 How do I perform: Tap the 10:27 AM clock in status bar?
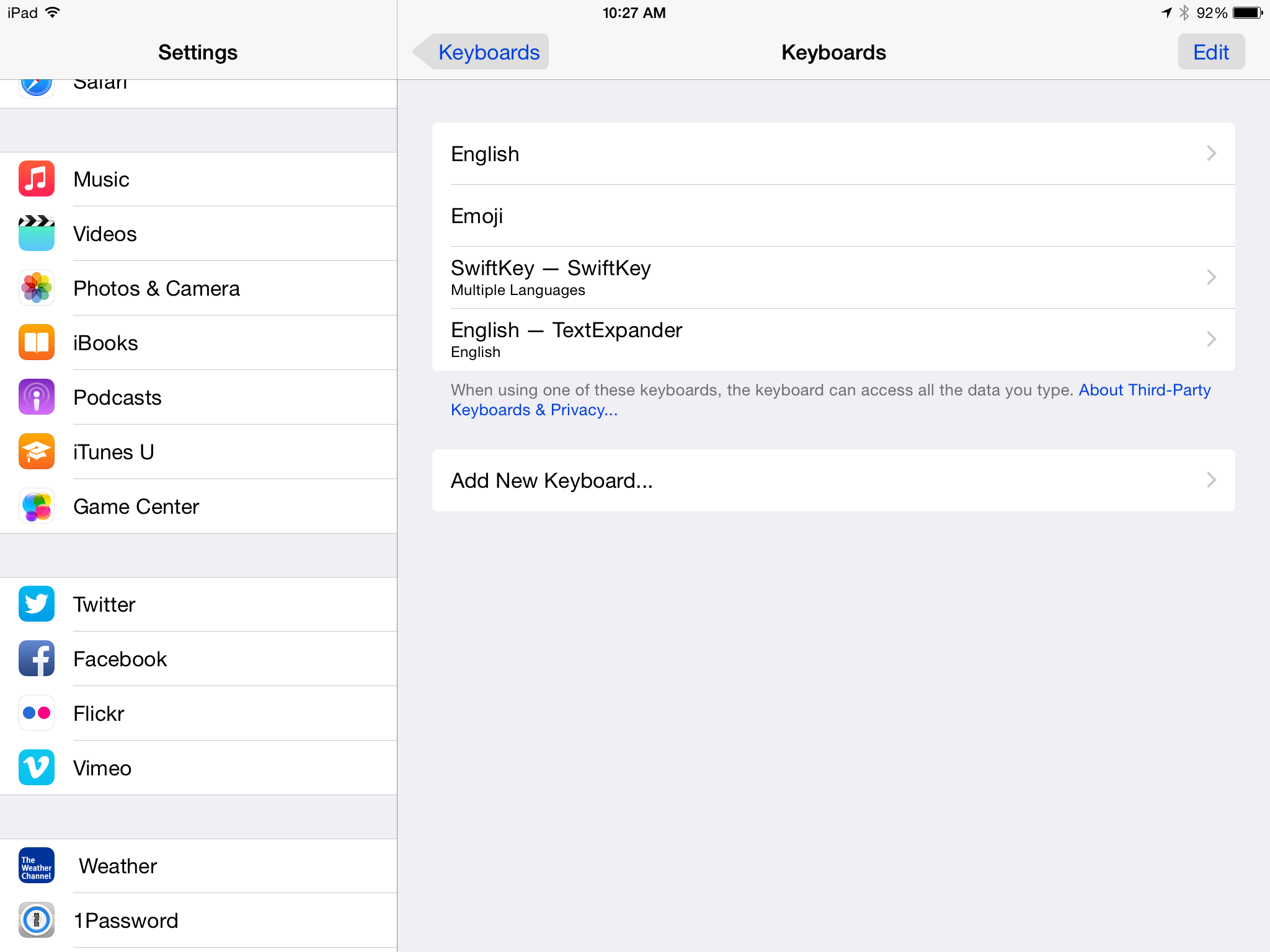point(634,12)
